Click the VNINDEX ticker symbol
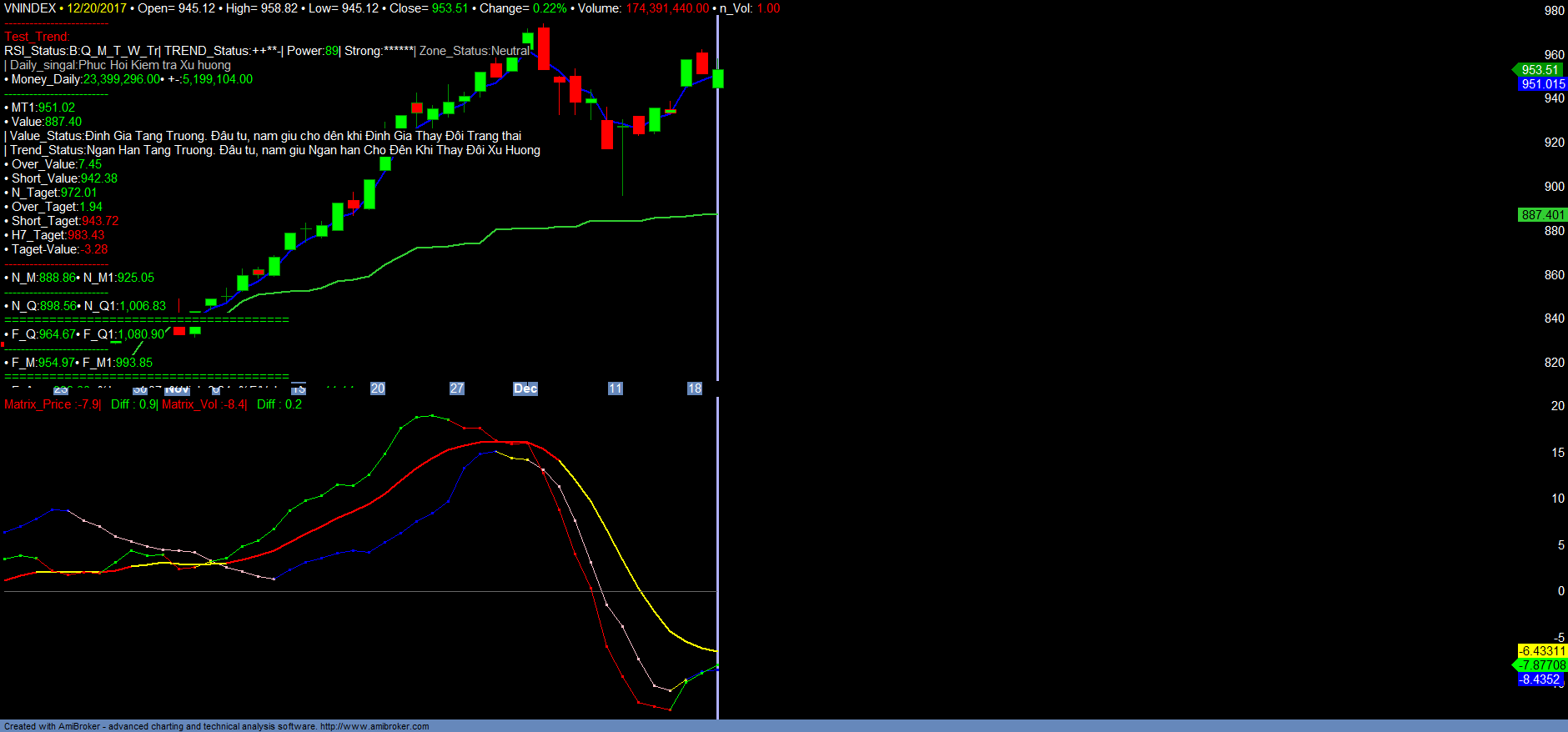The image size is (1568, 732). [30, 8]
